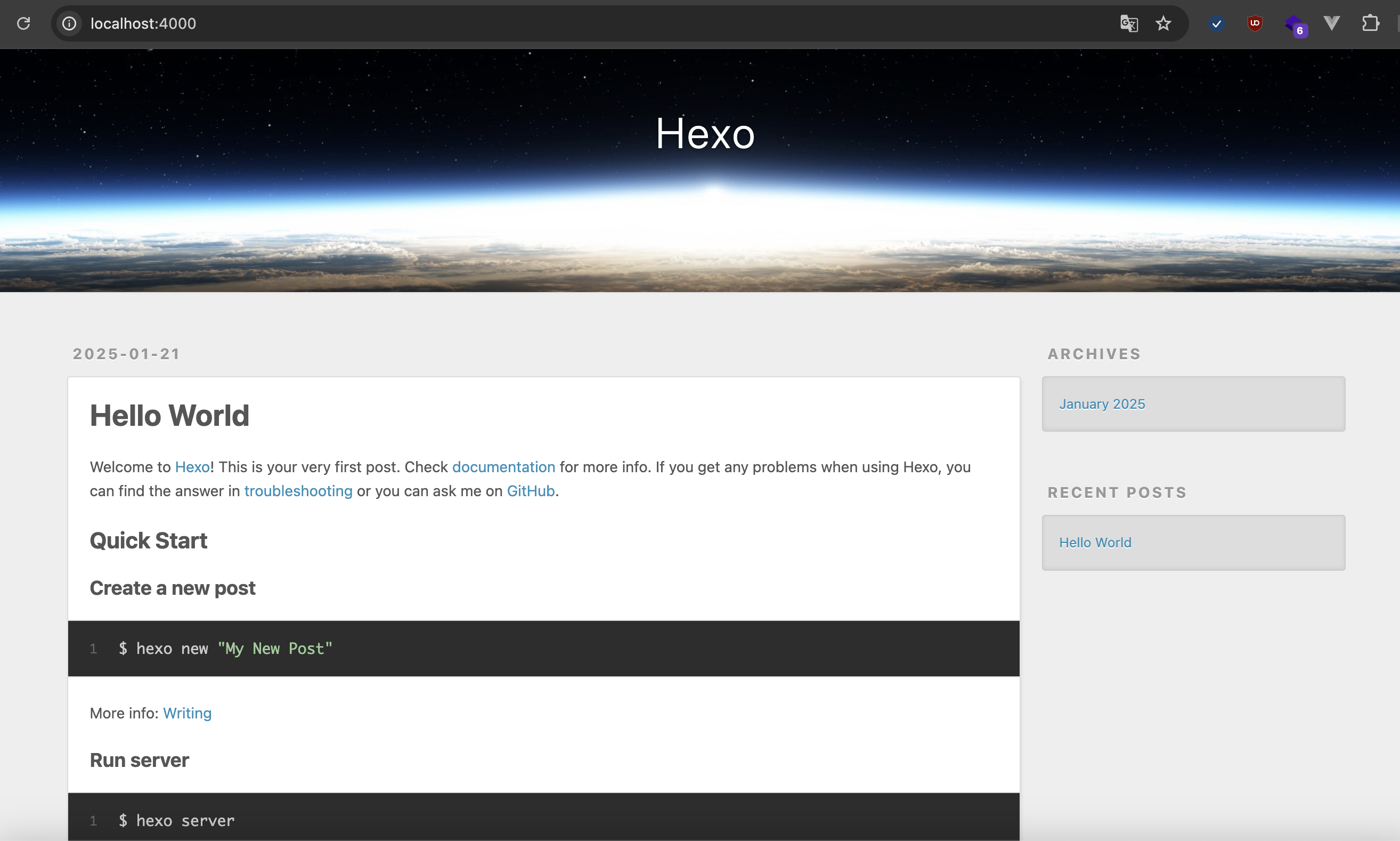This screenshot has width=1400, height=841.
Task: Open the Vue devtools V extension icon
Action: 1332,23
